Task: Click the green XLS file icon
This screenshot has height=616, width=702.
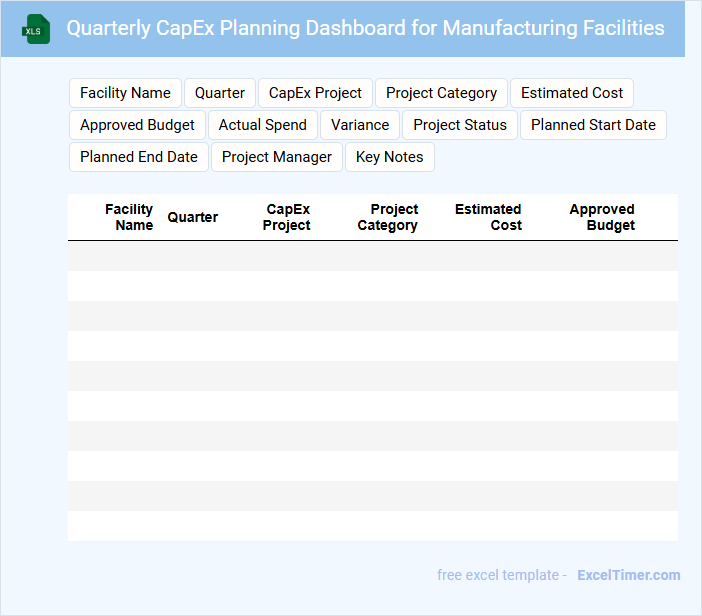Action: click(x=36, y=29)
